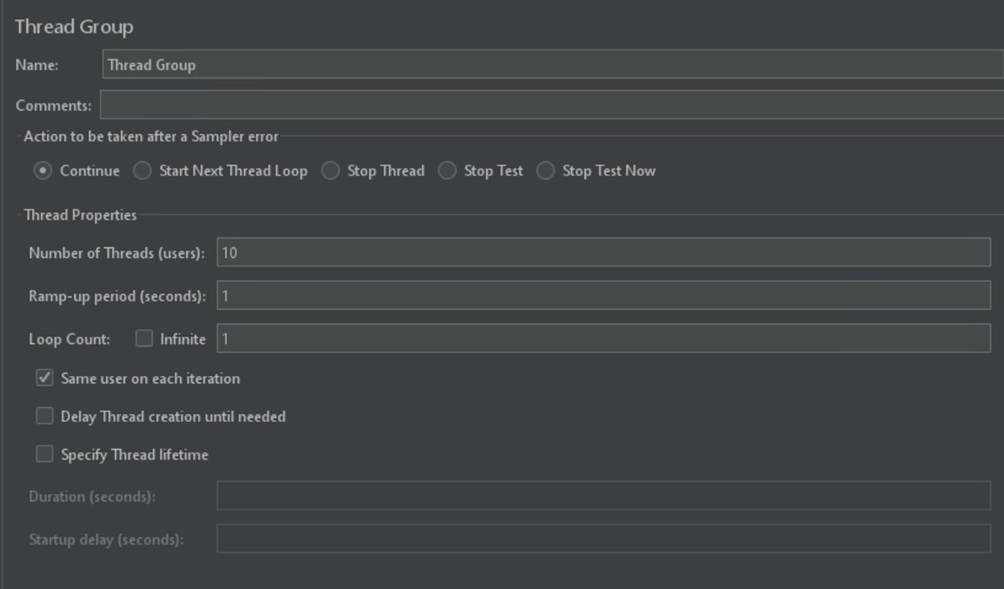
Task: Select the Stop Test Now option
Action: 546,171
